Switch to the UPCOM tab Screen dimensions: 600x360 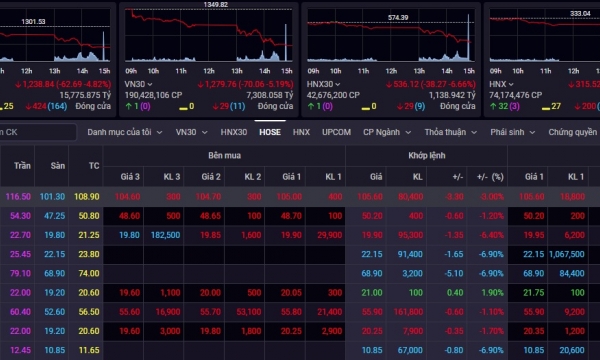(336, 132)
